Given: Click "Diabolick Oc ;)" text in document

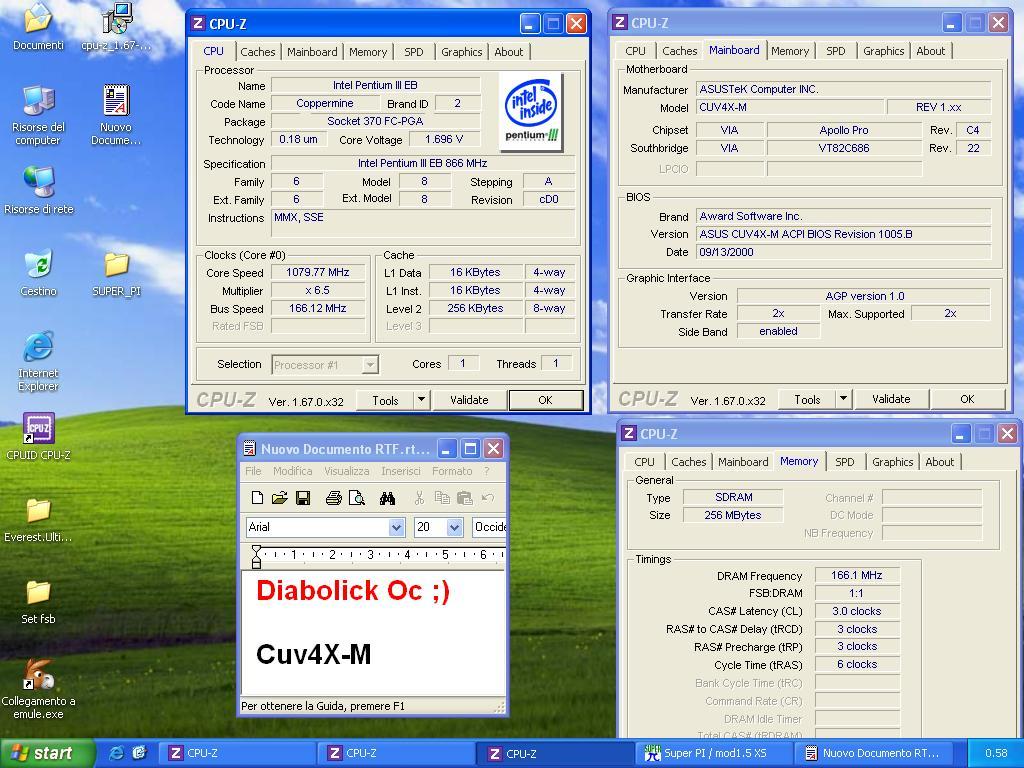Looking at the screenshot, I should (x=353, y=590).
